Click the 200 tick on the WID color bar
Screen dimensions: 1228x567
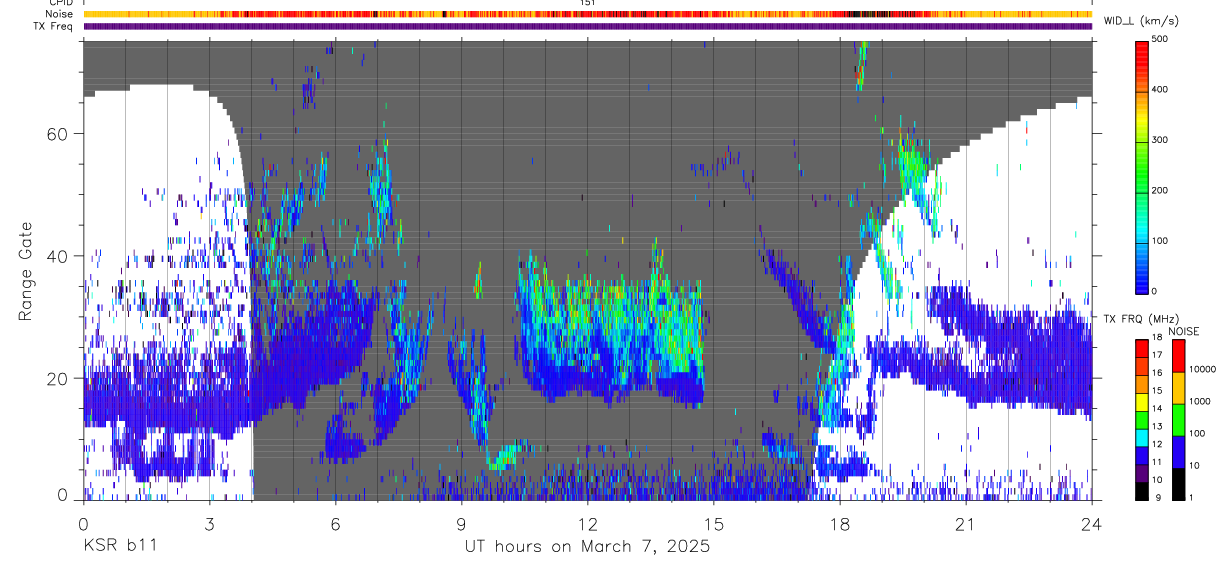(1161, 190)
